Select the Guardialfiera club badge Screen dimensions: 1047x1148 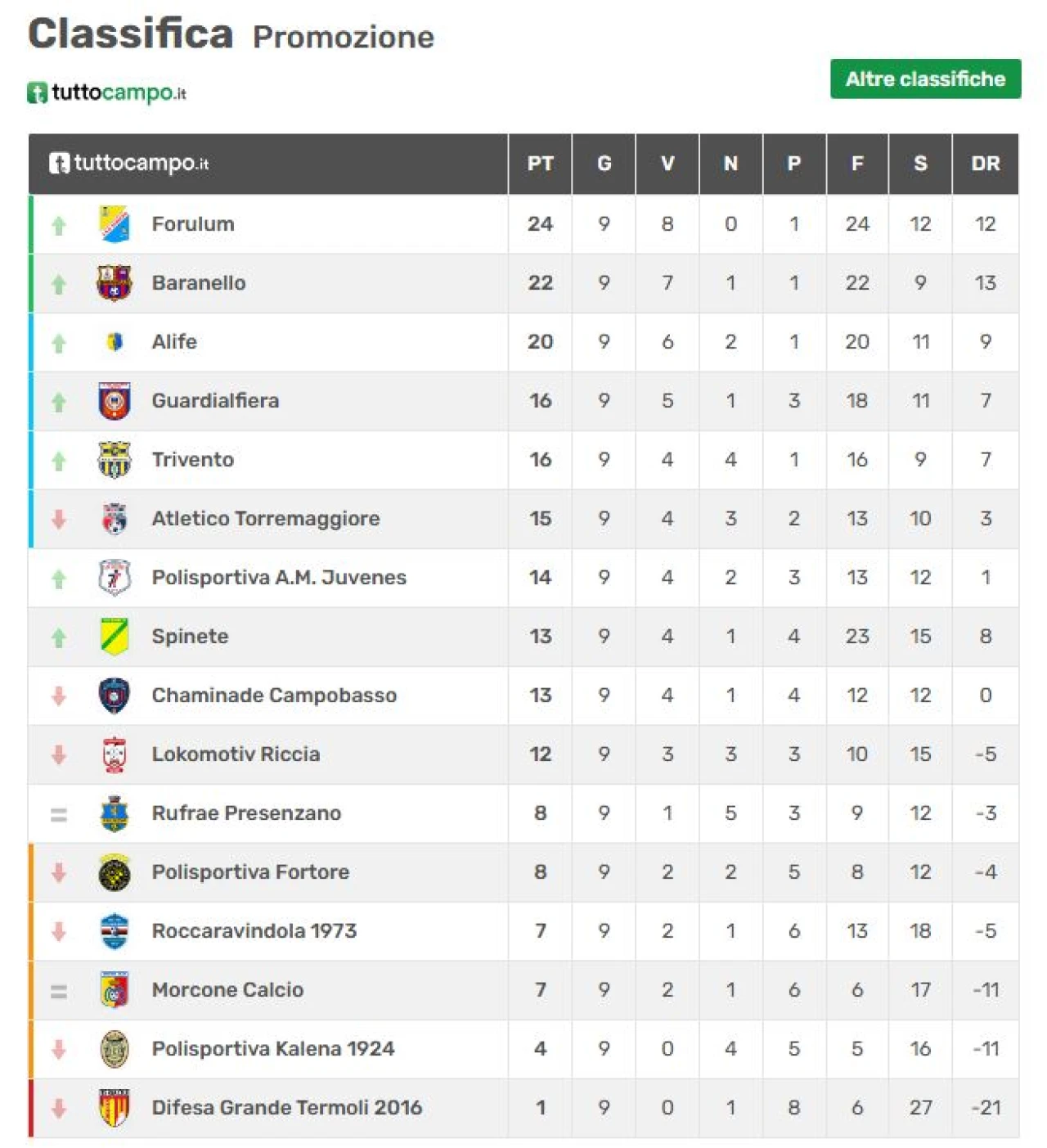pos(114,401)
